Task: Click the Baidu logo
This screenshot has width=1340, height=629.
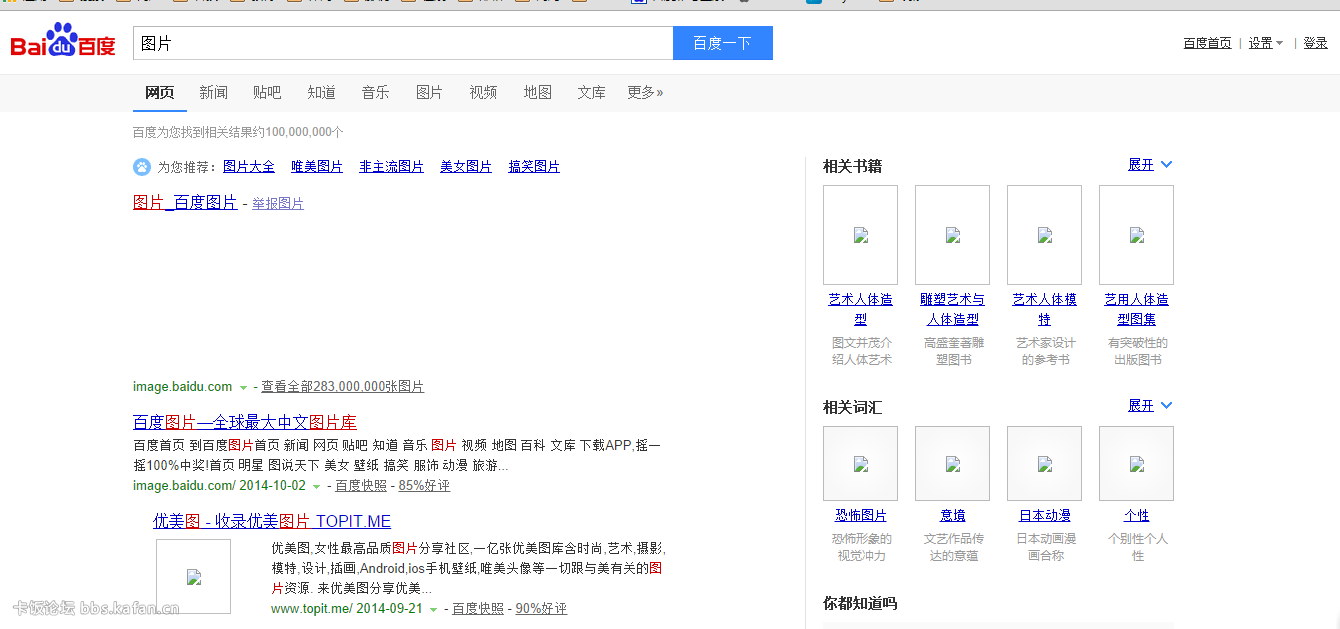Action: click(x=63, y=42)
